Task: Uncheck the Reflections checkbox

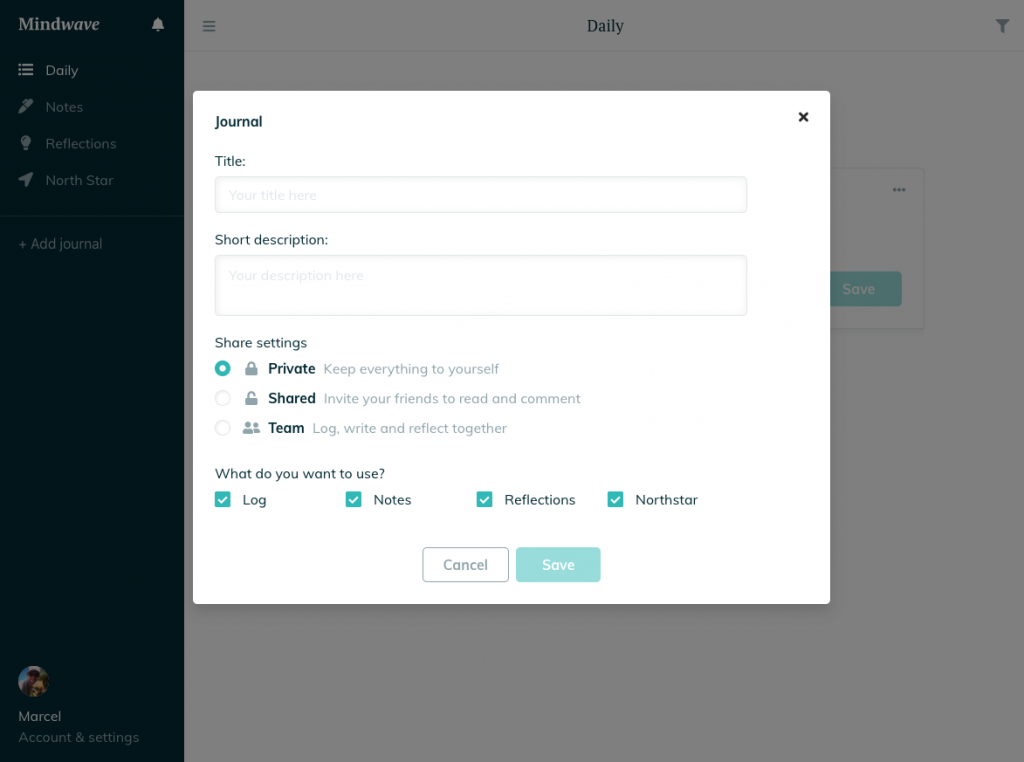Action: tap(485, 500)
